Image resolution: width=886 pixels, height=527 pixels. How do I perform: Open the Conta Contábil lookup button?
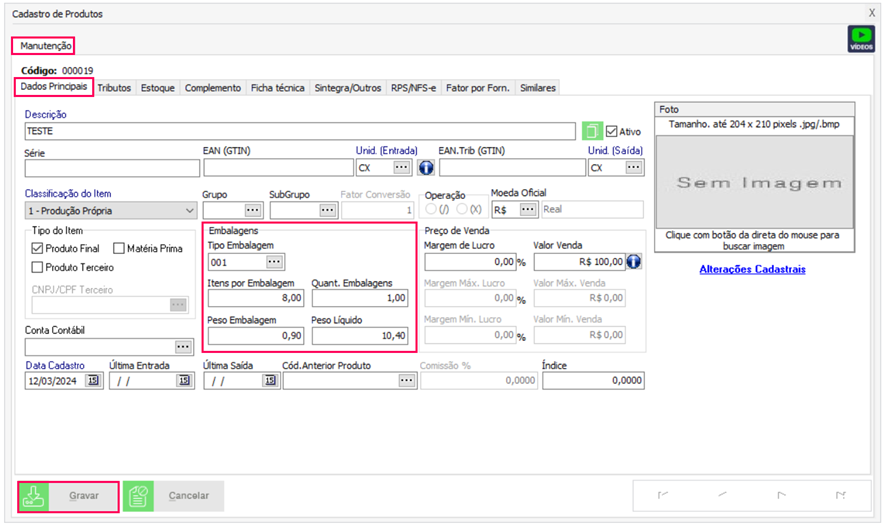tap(183, 346)
